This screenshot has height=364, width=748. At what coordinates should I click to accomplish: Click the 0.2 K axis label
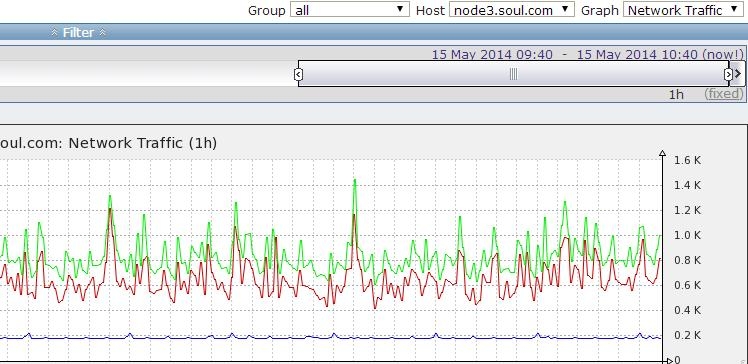[687, 335]
